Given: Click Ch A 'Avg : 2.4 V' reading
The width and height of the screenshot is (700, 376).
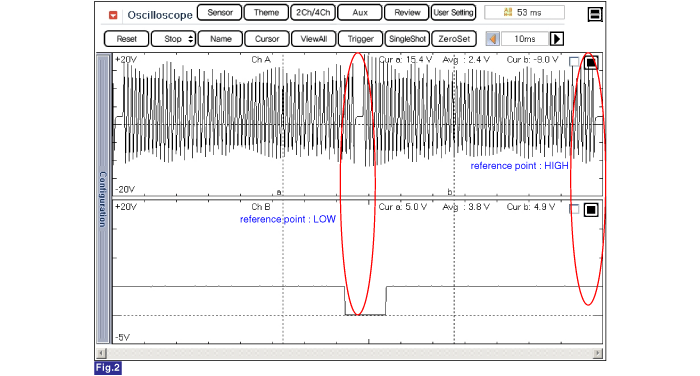Looking at the screenshot, I should [x=466, y=59].
